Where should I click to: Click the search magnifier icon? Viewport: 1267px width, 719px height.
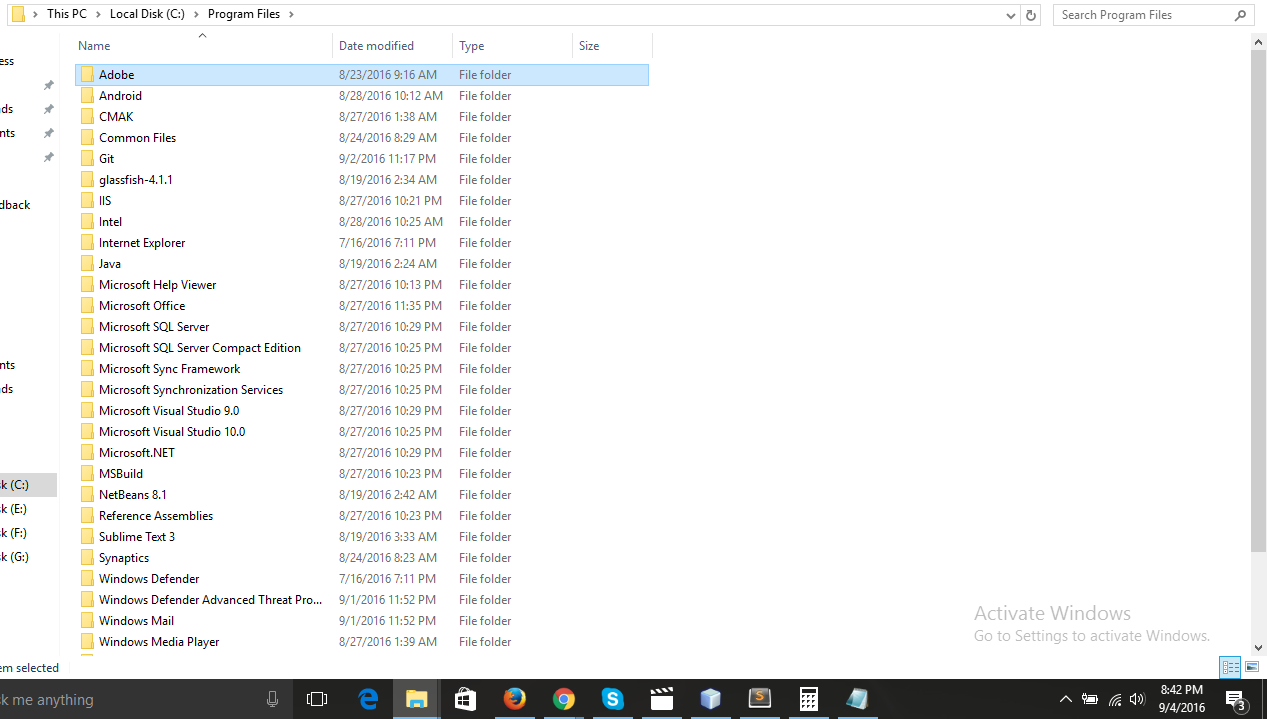click(x=1240, y=15)
